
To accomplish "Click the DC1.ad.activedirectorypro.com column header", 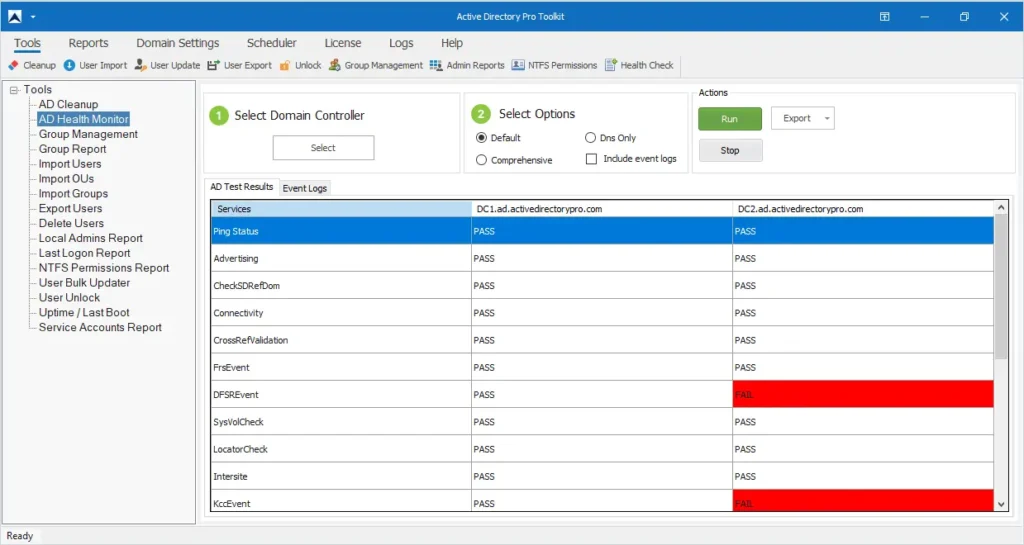I will tap(602, 209).
